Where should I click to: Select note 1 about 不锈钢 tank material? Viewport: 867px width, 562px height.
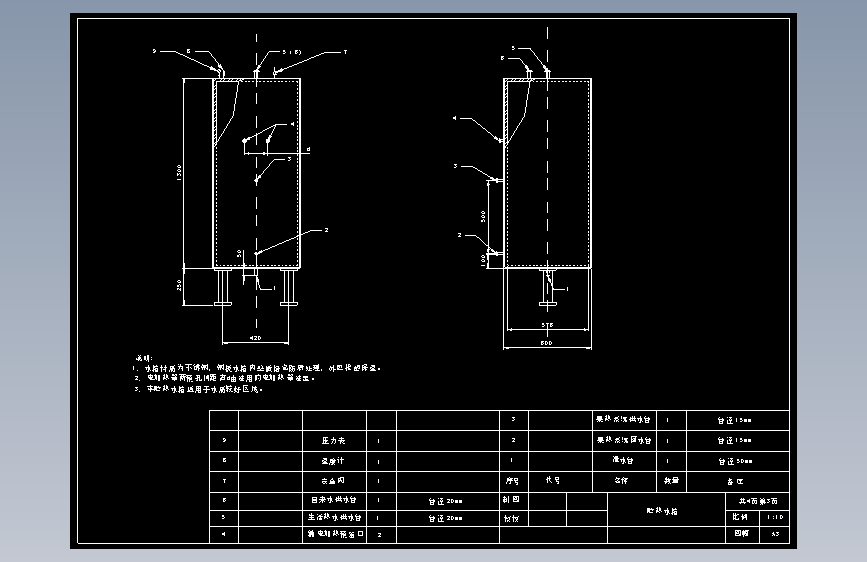[x=257, y=368]
